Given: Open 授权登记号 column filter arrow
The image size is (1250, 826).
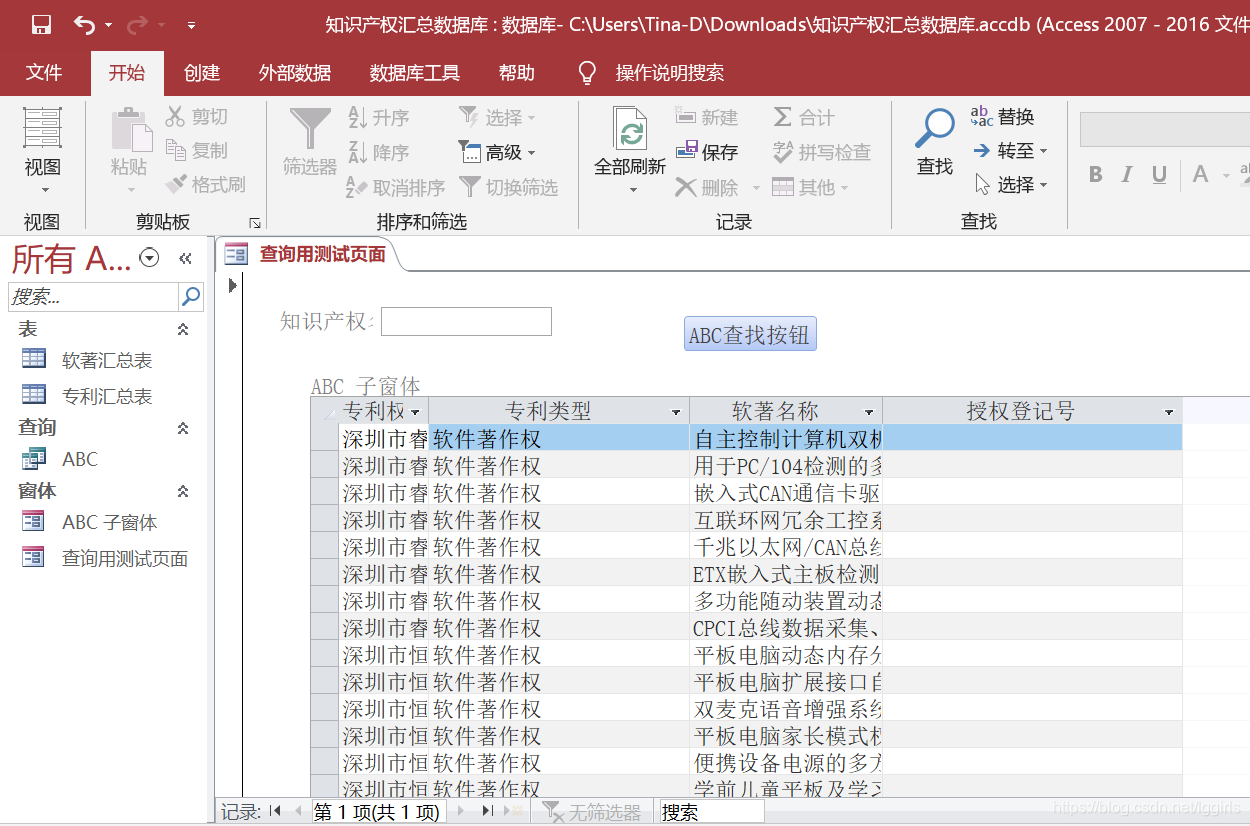Looking at the screenshot, I should tap(1169, 412).
